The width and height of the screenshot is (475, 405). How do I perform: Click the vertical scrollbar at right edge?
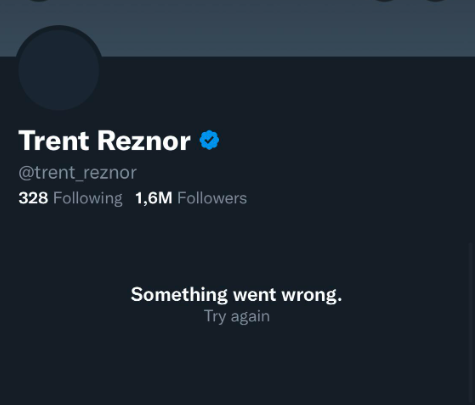pos(471,323)
